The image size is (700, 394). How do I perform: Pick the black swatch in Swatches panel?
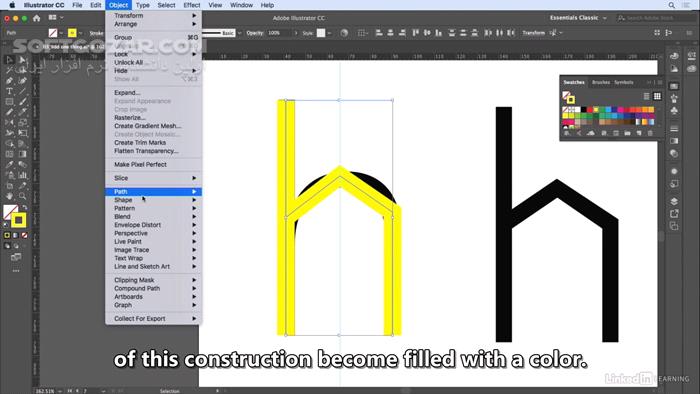pyautogui.click(x=583, y=109)
